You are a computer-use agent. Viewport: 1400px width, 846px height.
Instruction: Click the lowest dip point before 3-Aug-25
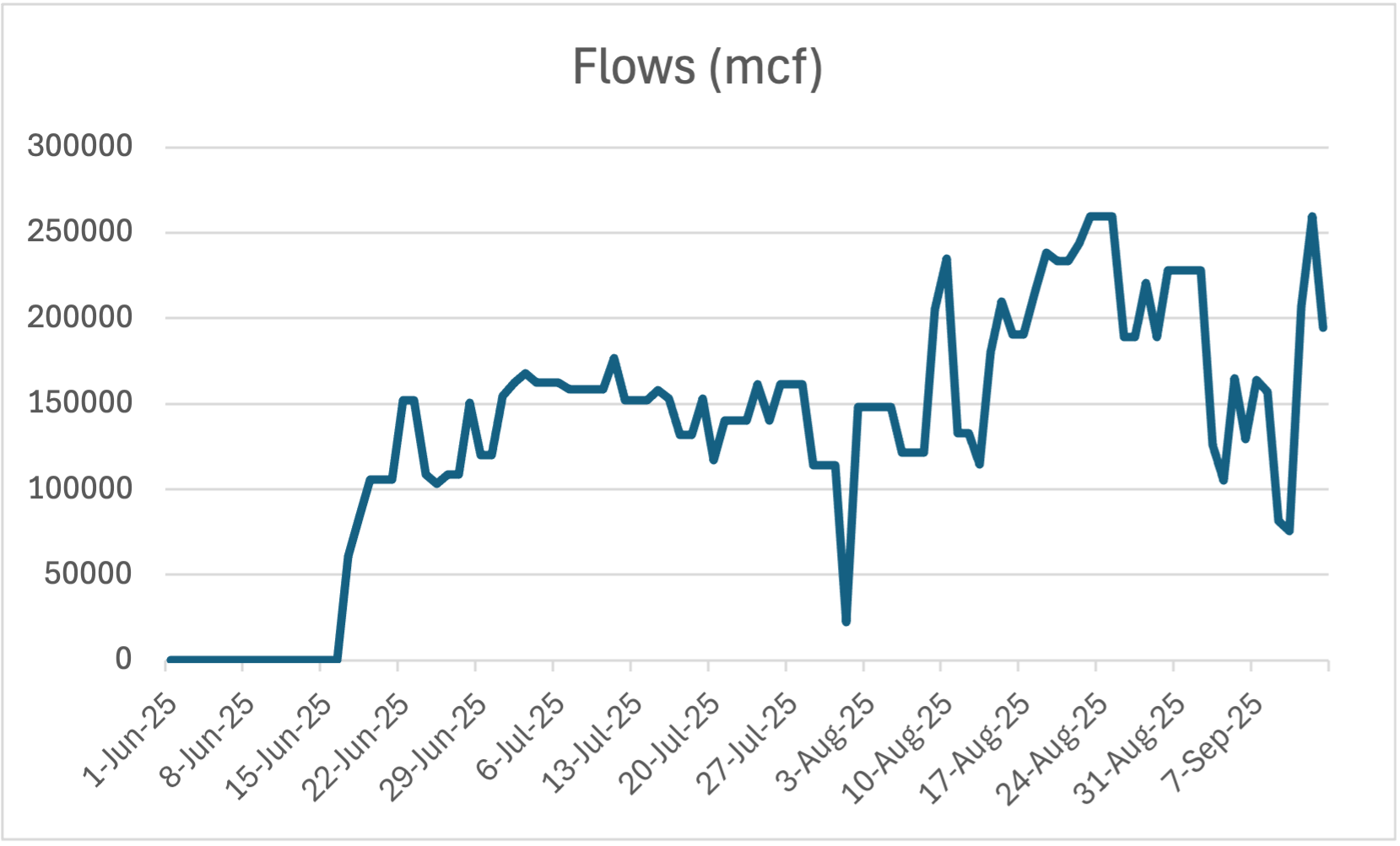(846, 622)
